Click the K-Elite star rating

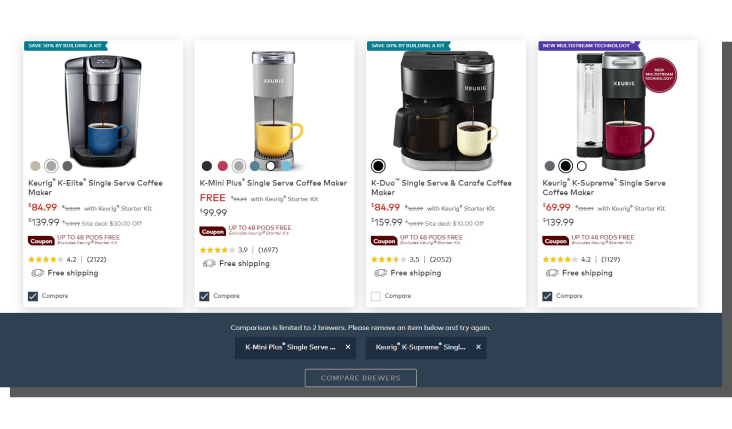tap(46, 260)
